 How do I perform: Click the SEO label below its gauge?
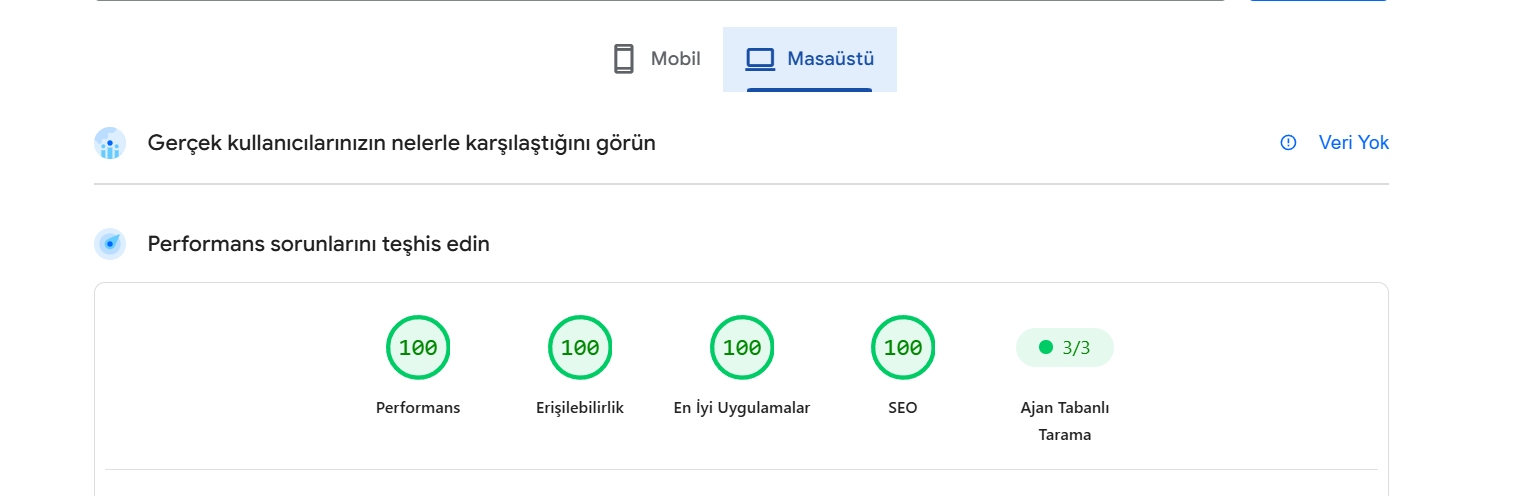(x=903, y=408)
